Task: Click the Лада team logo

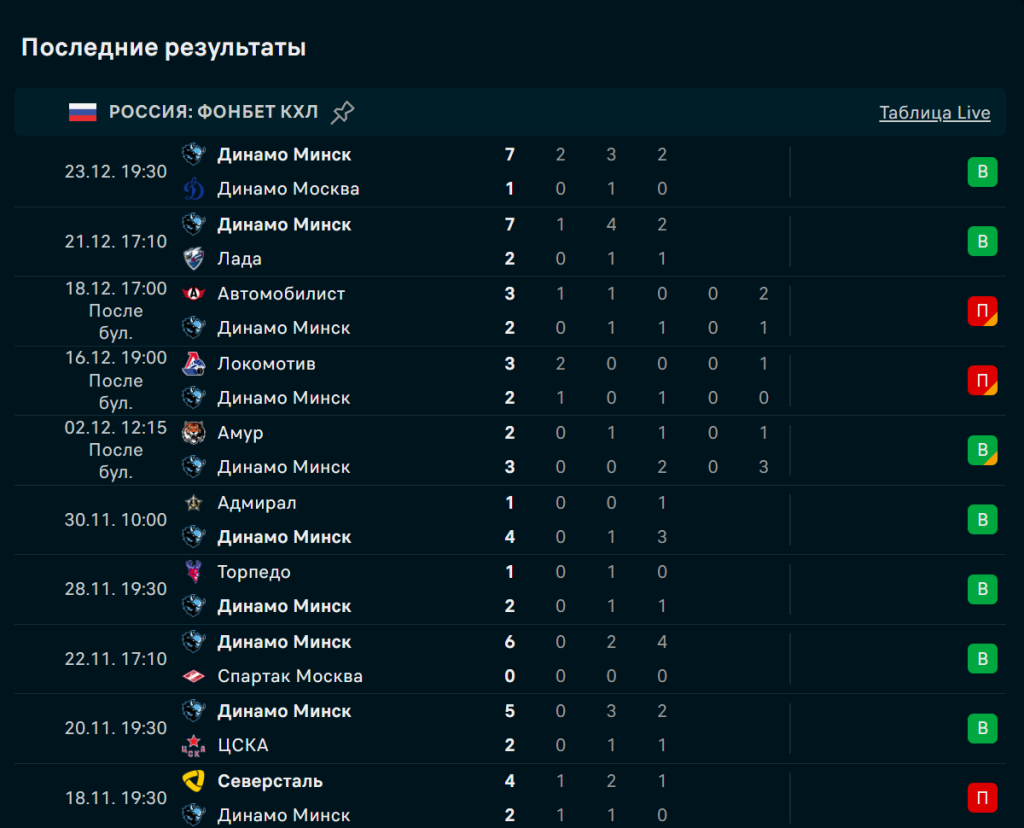Action: [x=193, y=259]
